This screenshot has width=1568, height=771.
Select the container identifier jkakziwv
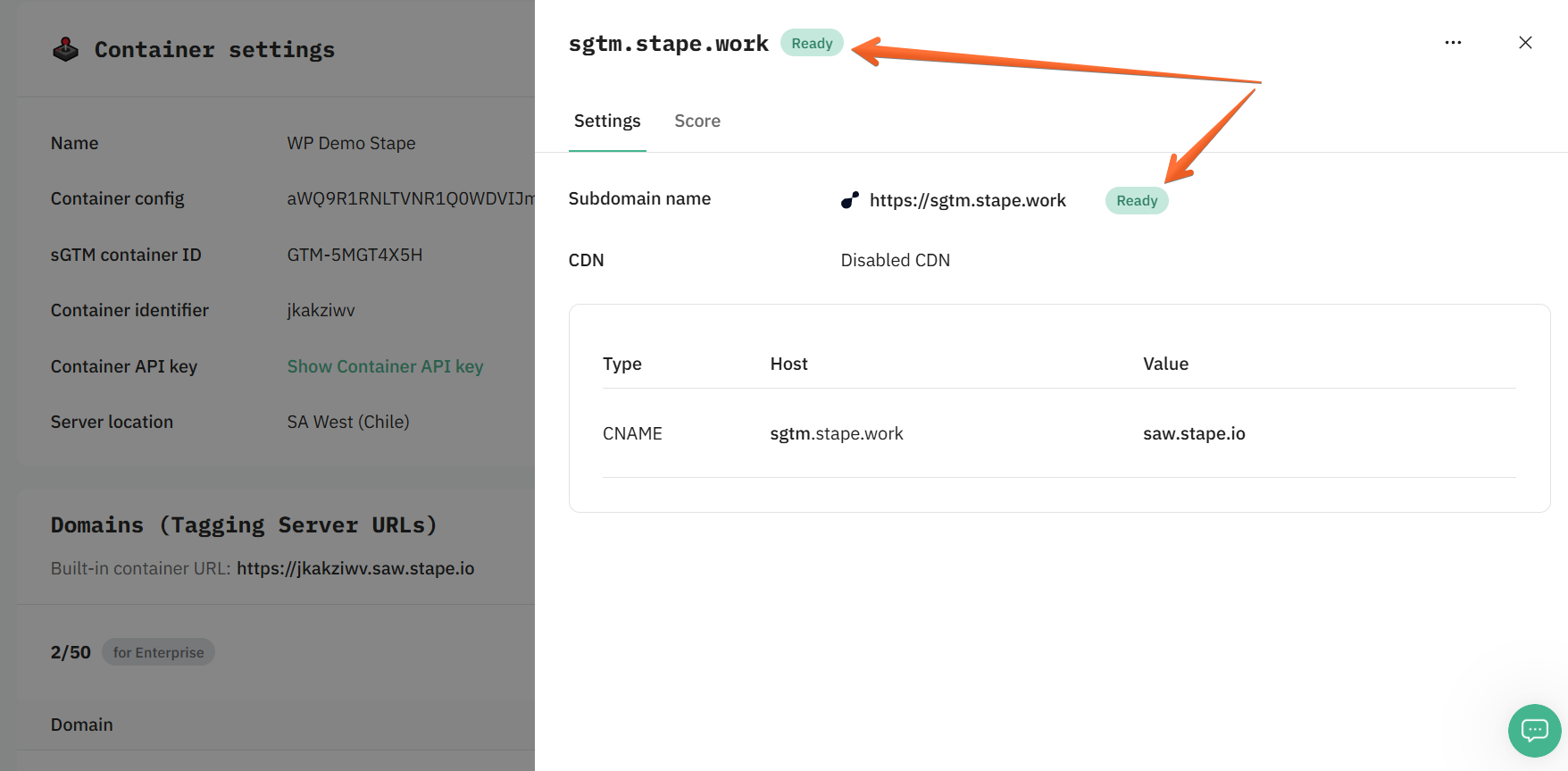321,310
